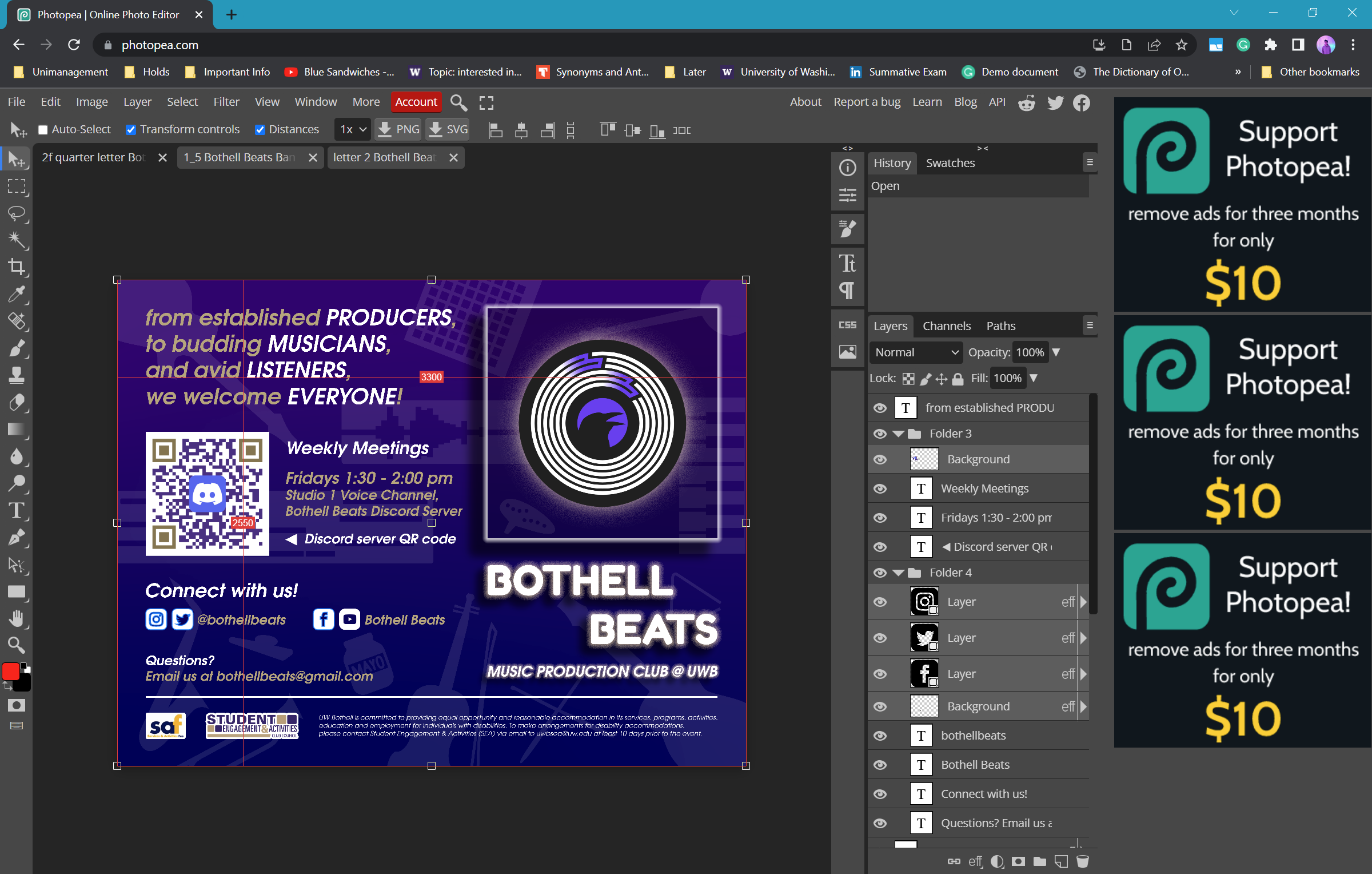Toggle the Distances checkbox
The image size is (1372, 874).
coord(260,130)
